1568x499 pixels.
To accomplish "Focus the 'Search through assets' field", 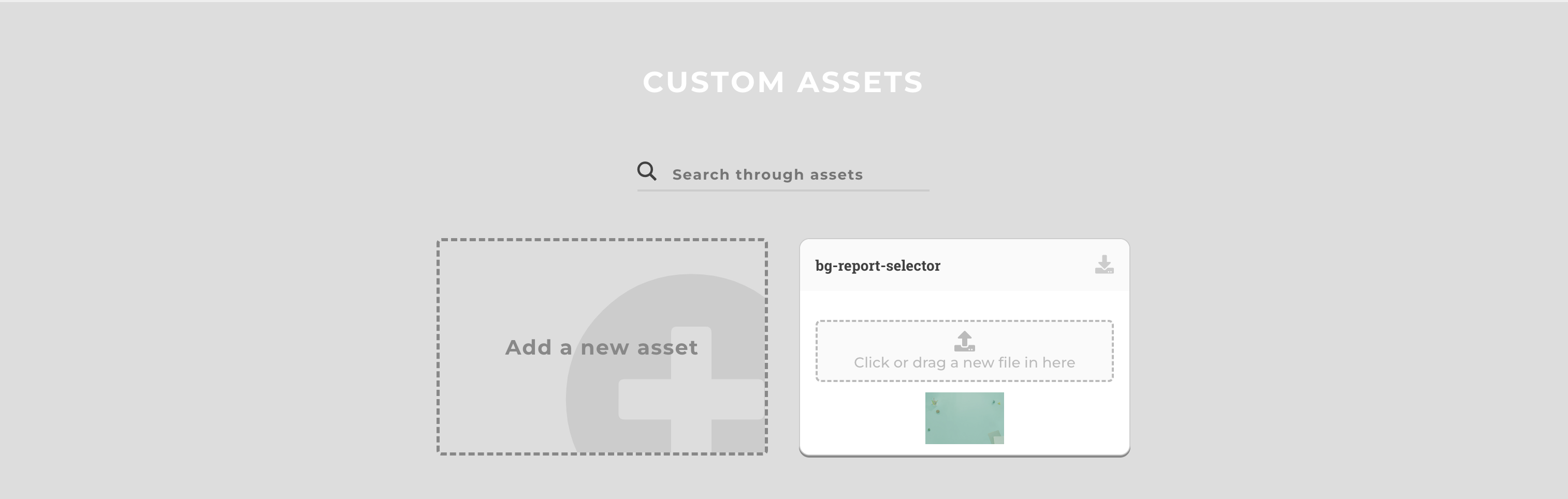I will coord(791,174).
